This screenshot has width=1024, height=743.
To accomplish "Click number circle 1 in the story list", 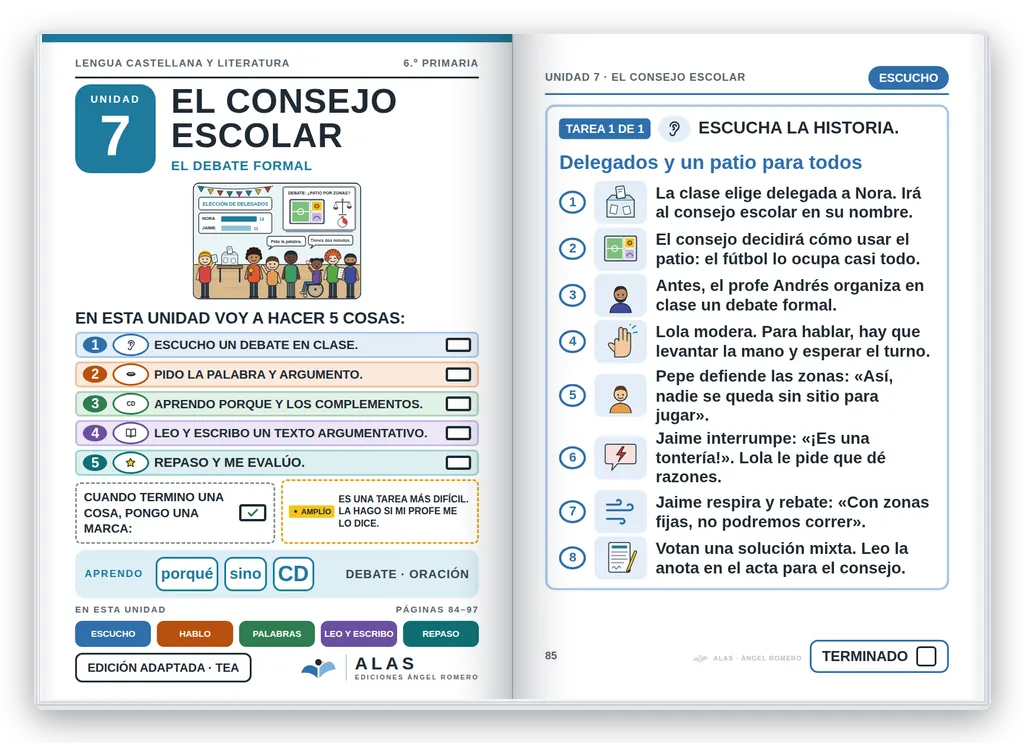I will pyautogui.click(x=573, y=202).
